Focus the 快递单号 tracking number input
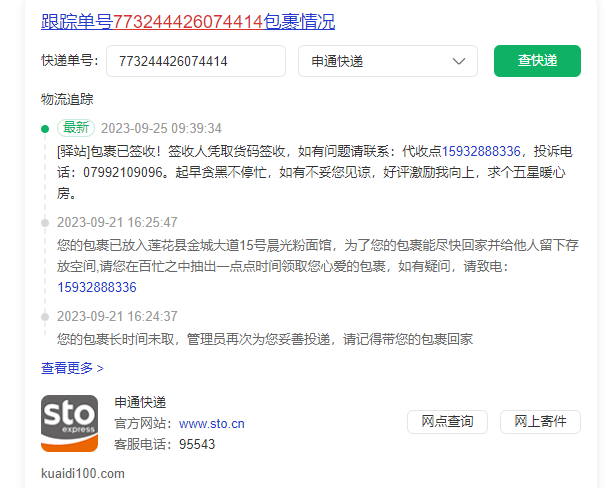This screenshot has width=610, height=488. 195,61
